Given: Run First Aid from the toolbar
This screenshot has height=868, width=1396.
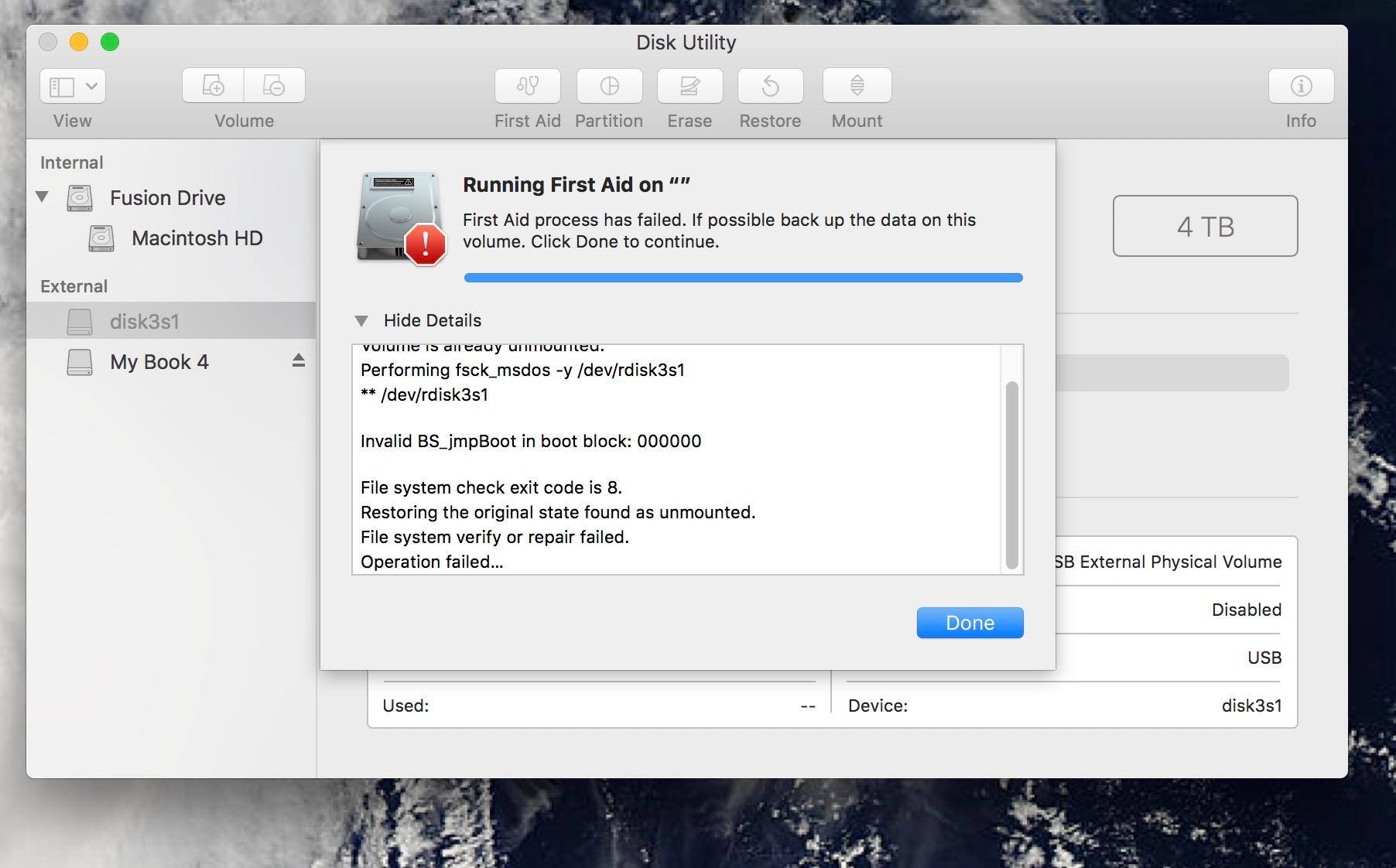Looking at the screenshot, I should click(x=528, y=86).
